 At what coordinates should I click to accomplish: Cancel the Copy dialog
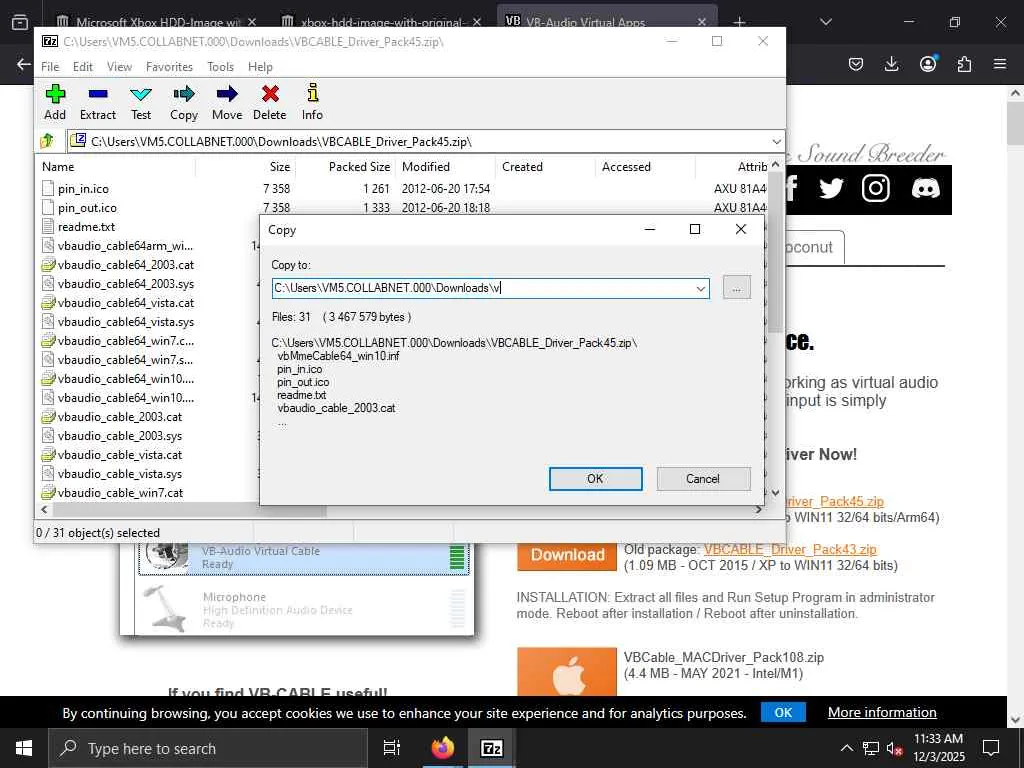[x=703, y=479]
